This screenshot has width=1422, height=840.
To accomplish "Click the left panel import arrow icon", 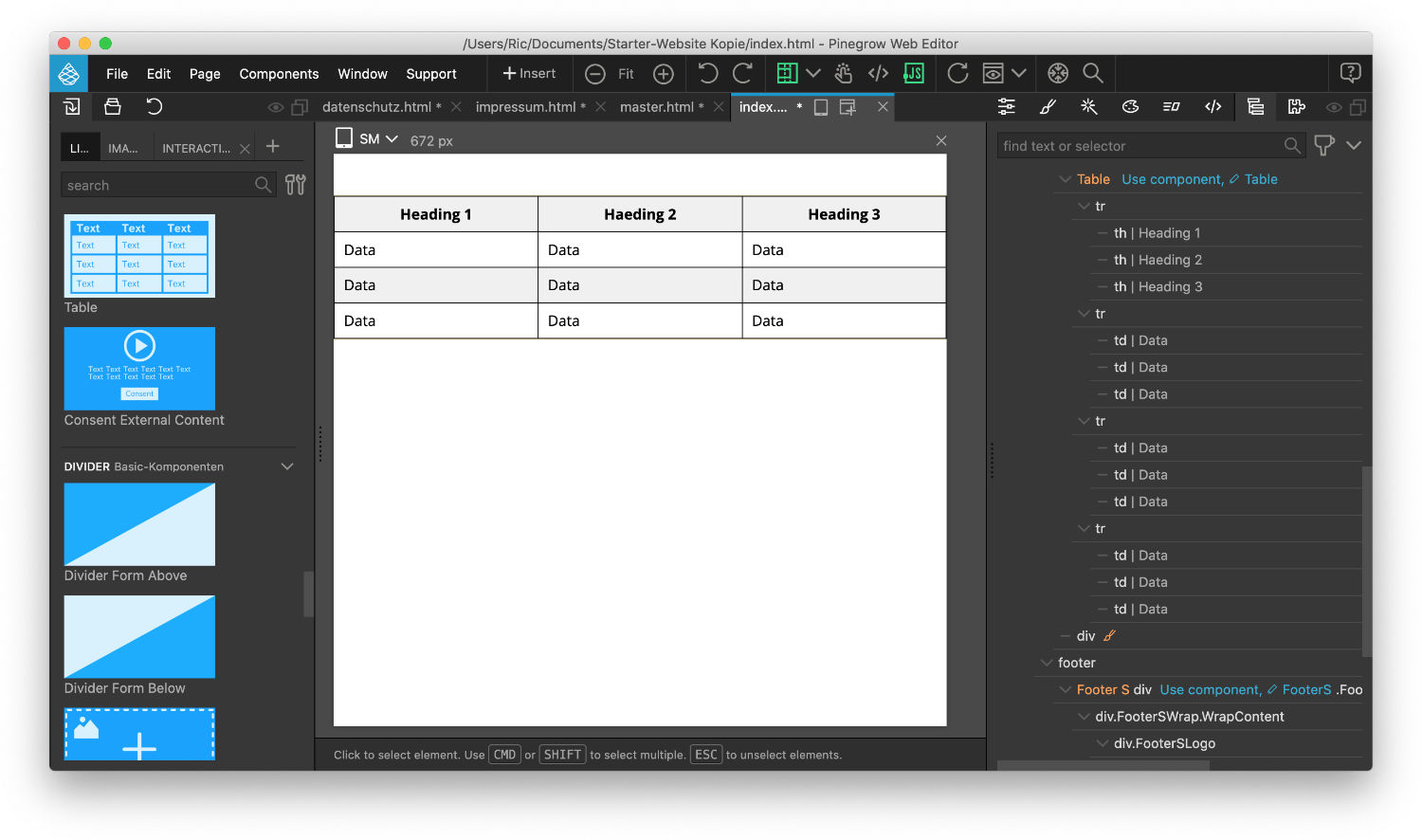I will pyautogui.click(x=72, y=107).
